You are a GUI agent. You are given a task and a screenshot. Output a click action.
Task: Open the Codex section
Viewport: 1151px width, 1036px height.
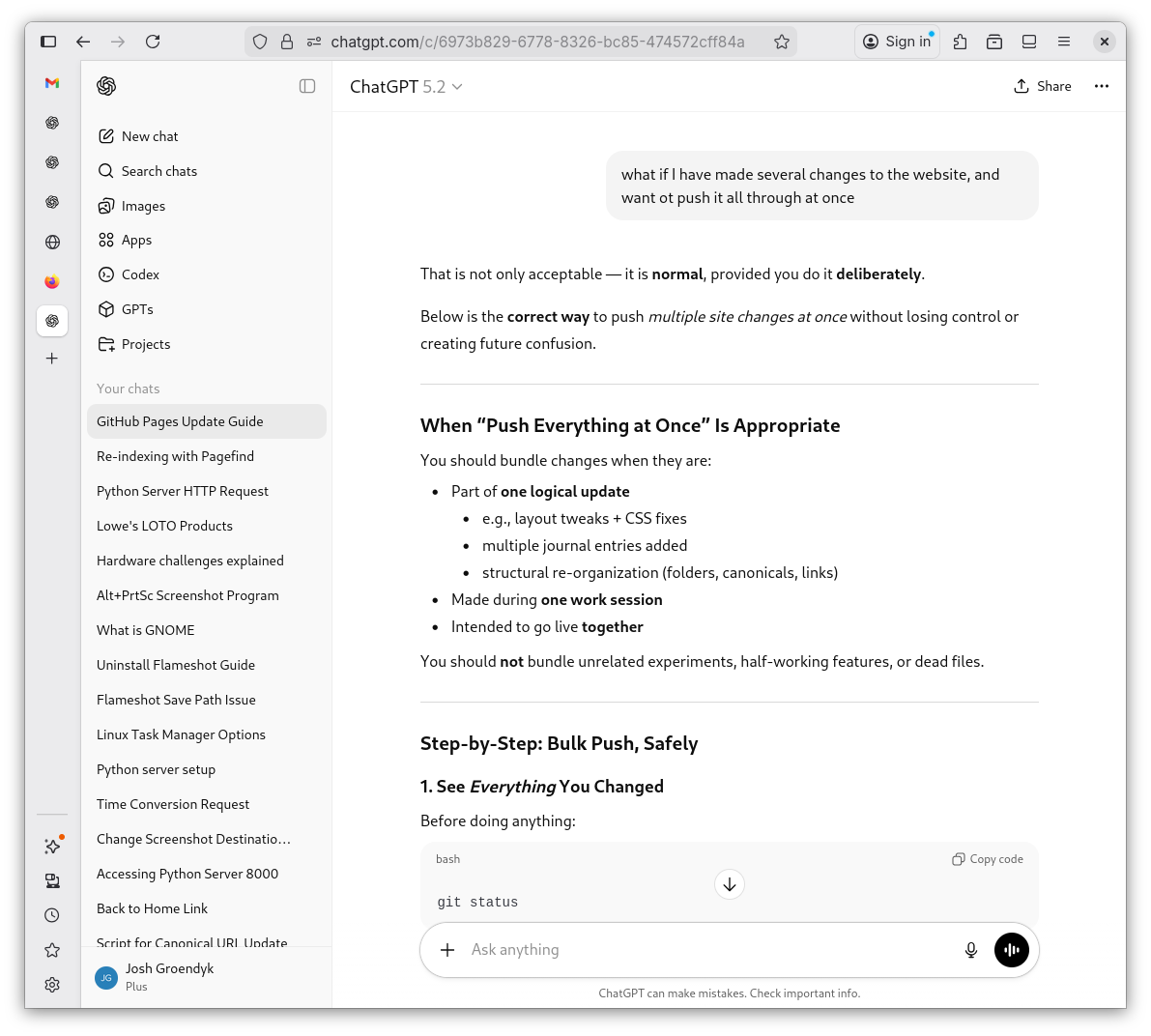click(x=140, y=274)
